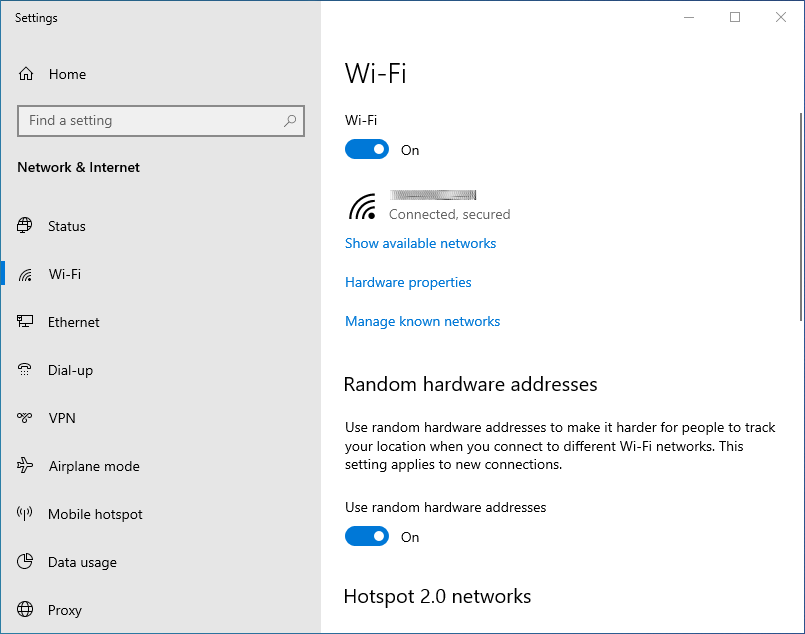This screenshot has width=805, height=634.
Task: Open the Home settings page
Action: (67, 74)
